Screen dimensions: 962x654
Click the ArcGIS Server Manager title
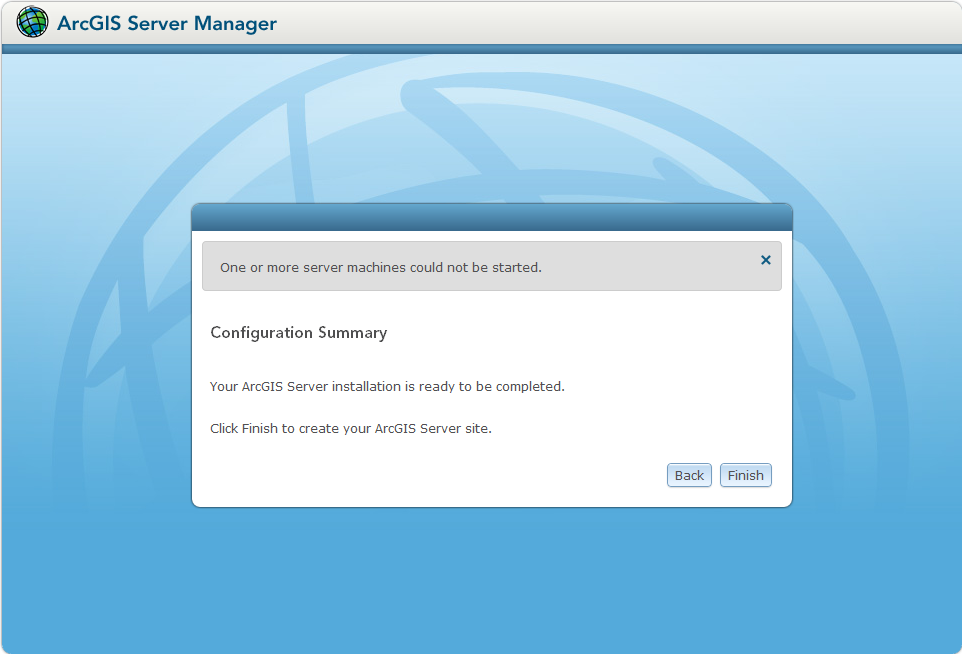click(x=167, y=23)
